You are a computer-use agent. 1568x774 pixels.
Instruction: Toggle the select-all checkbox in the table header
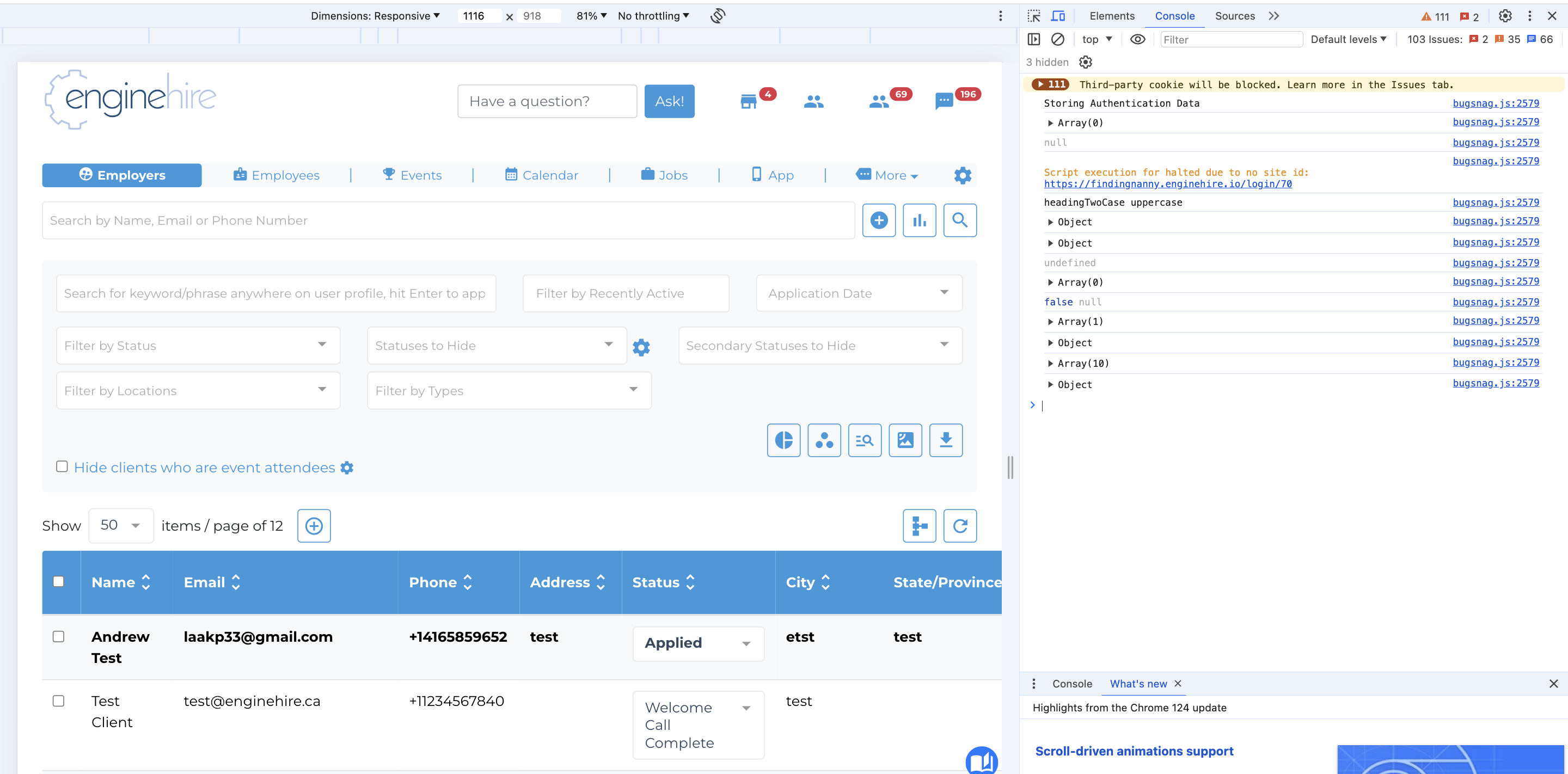click(x=59, y=582)
